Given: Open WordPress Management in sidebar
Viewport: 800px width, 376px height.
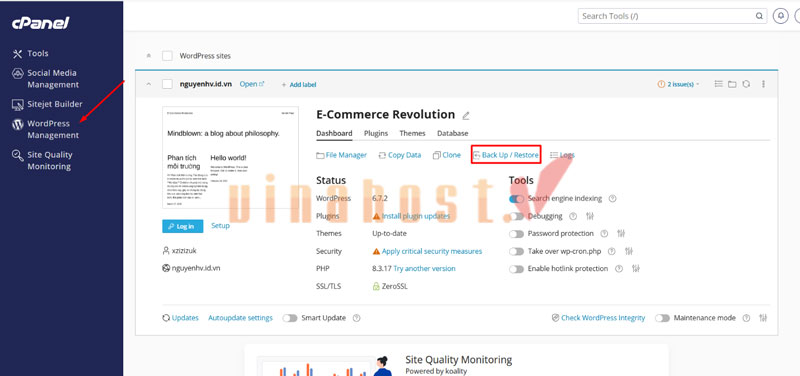Looking at the screenshot, I should click(45, 129).
